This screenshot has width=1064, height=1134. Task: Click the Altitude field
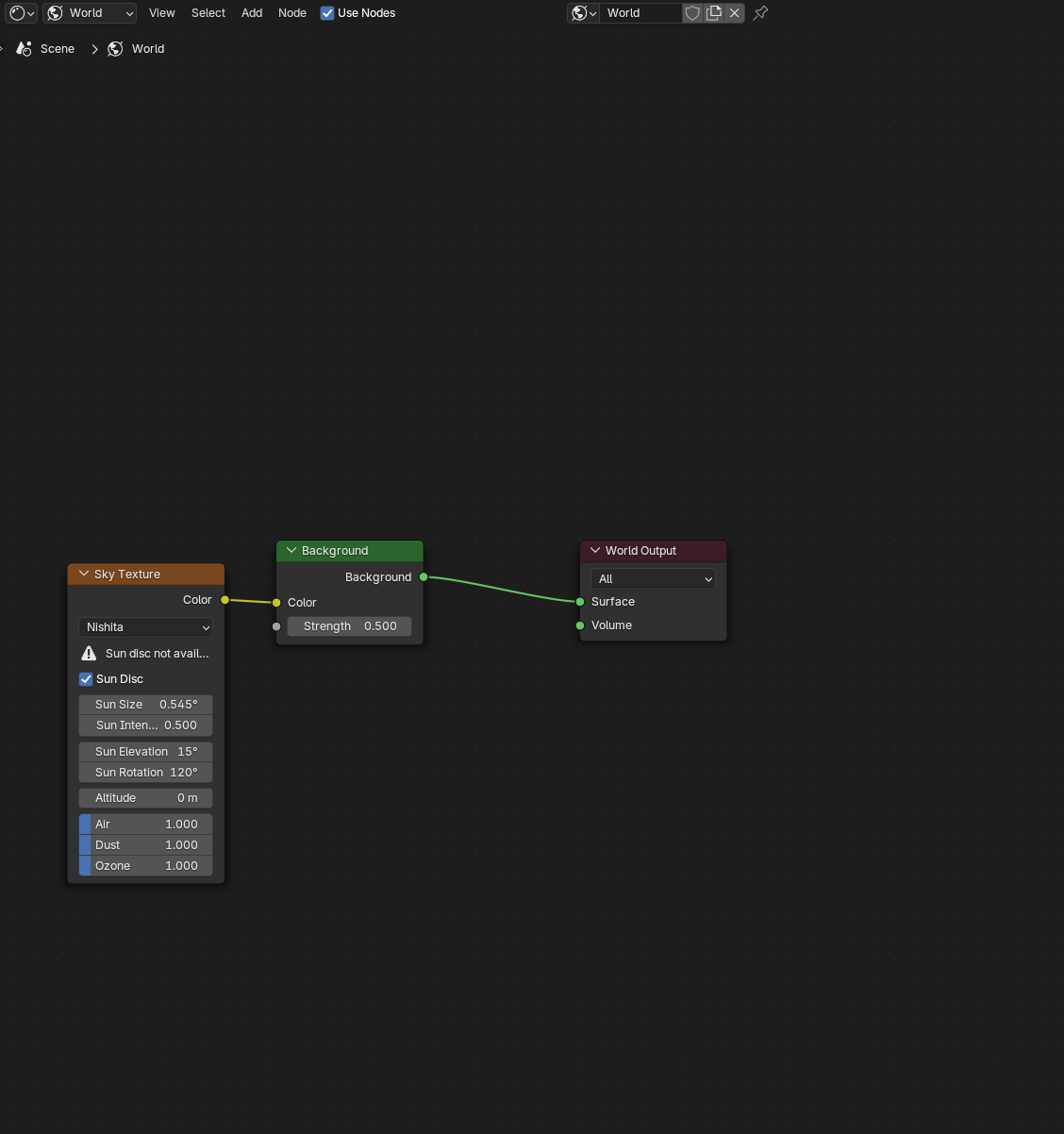[146, 798]
